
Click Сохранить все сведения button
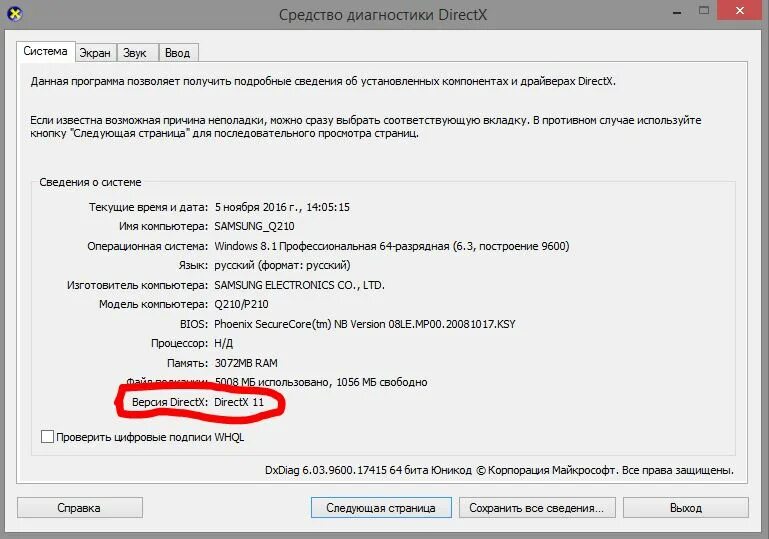[537, 508]
